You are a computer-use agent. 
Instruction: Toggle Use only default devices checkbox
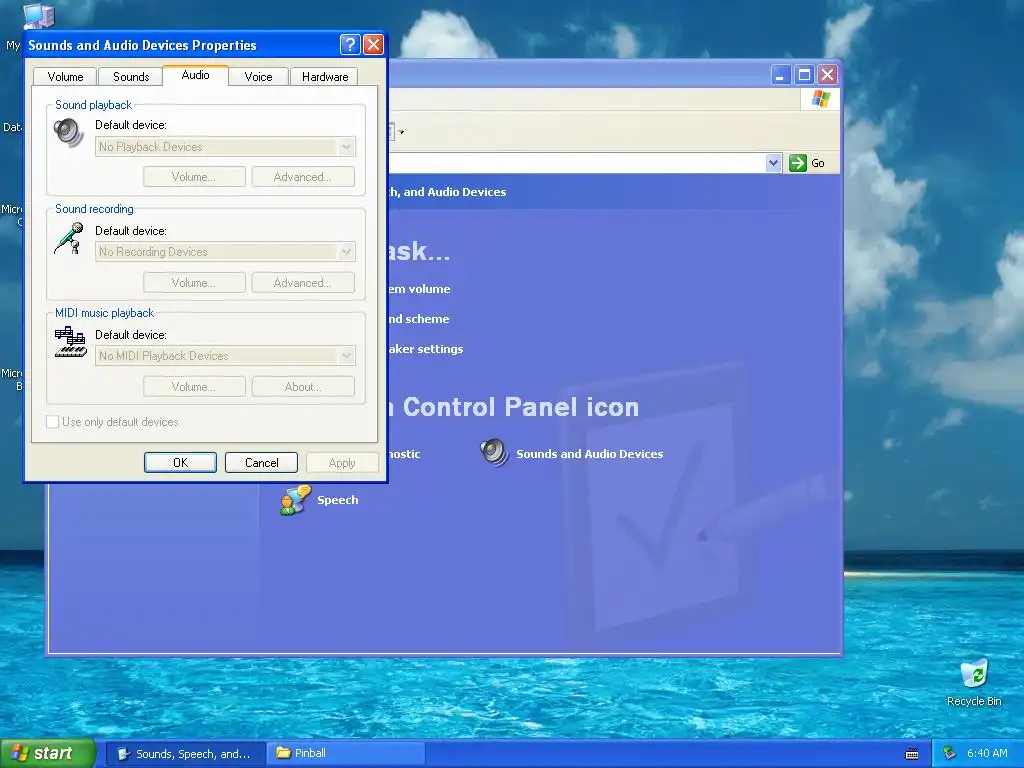[53, 422]
